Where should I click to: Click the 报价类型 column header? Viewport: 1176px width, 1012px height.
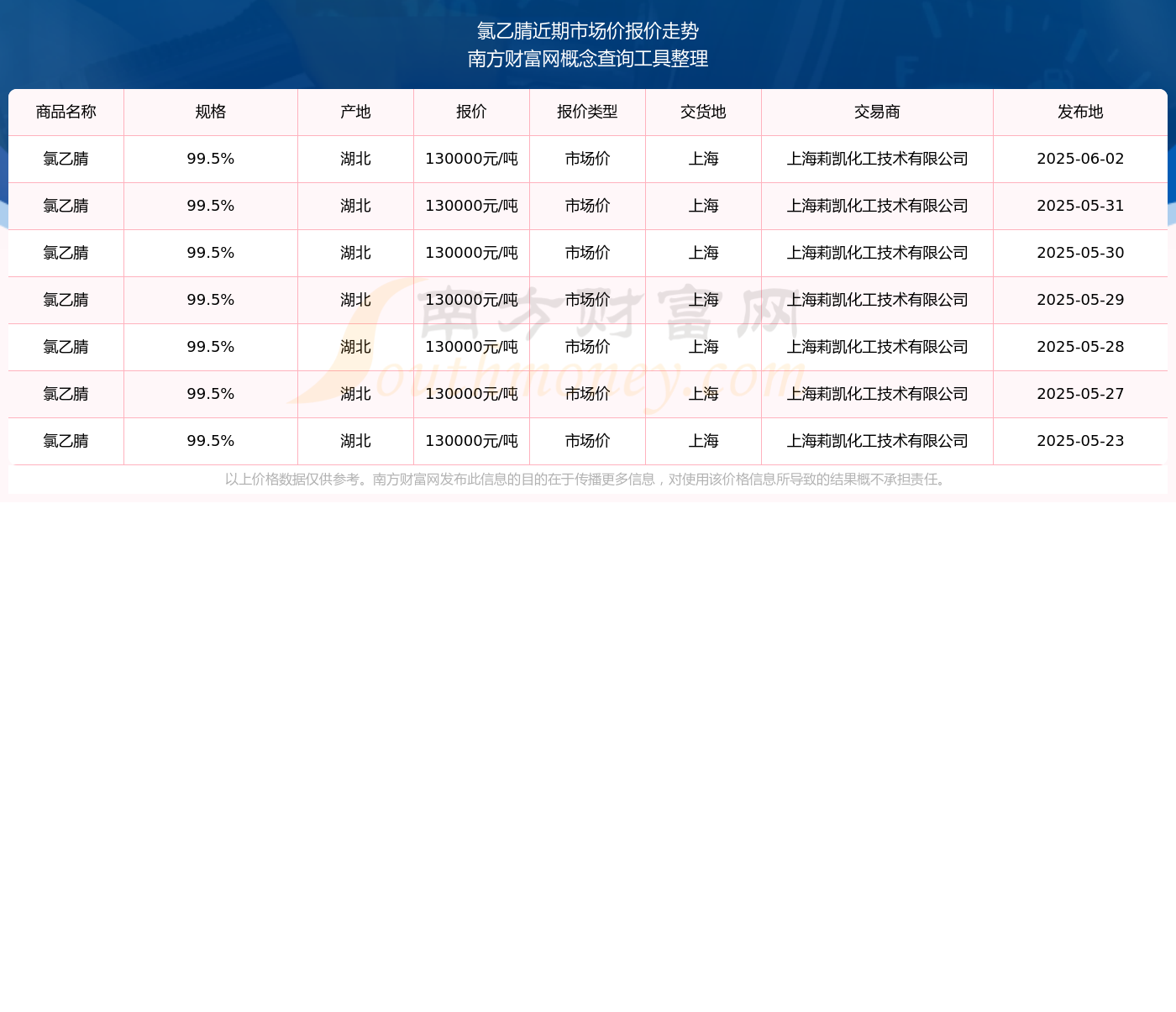[587, 112]
